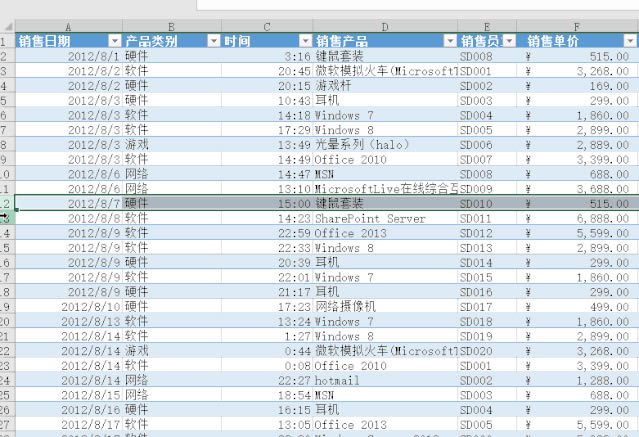Image resolution: width=639 pixels, height=437 pixels.
Task: Click the select-all corner triangle
Action: pyautogui.click(x=8, y=27)
